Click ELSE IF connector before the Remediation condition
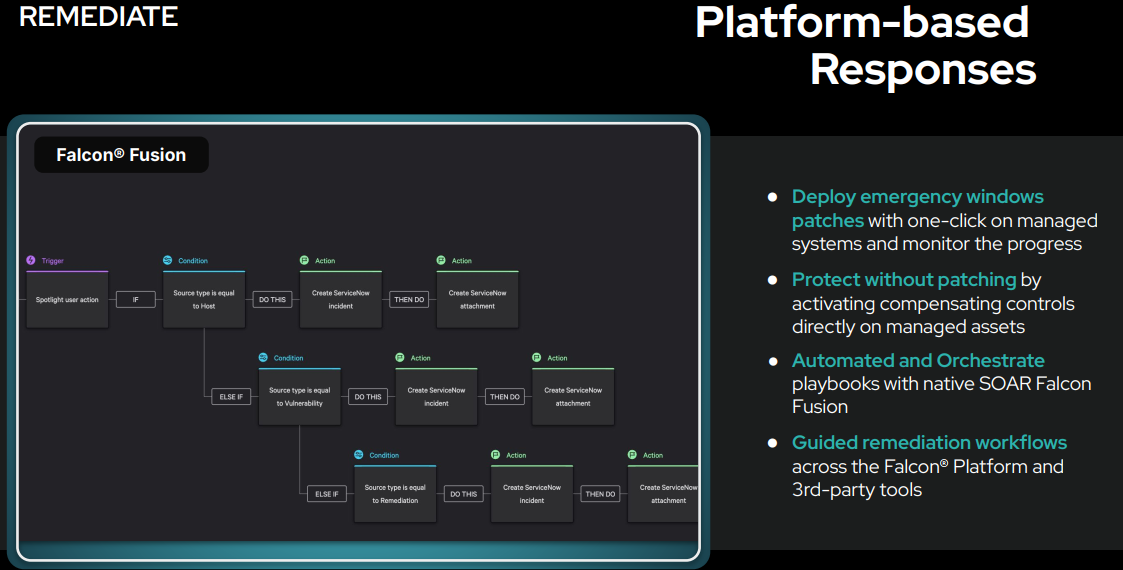Image resolution: width=1123 pixels, height=570 pixels. point(327,494)
